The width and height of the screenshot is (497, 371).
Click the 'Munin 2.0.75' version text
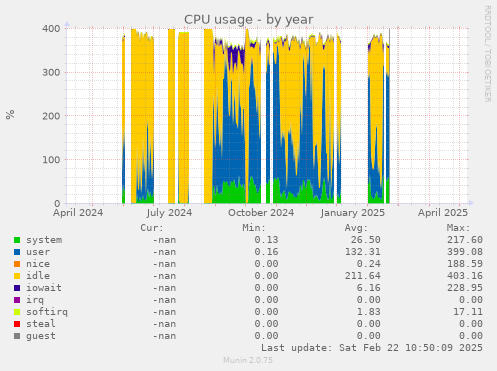point(248,360)
